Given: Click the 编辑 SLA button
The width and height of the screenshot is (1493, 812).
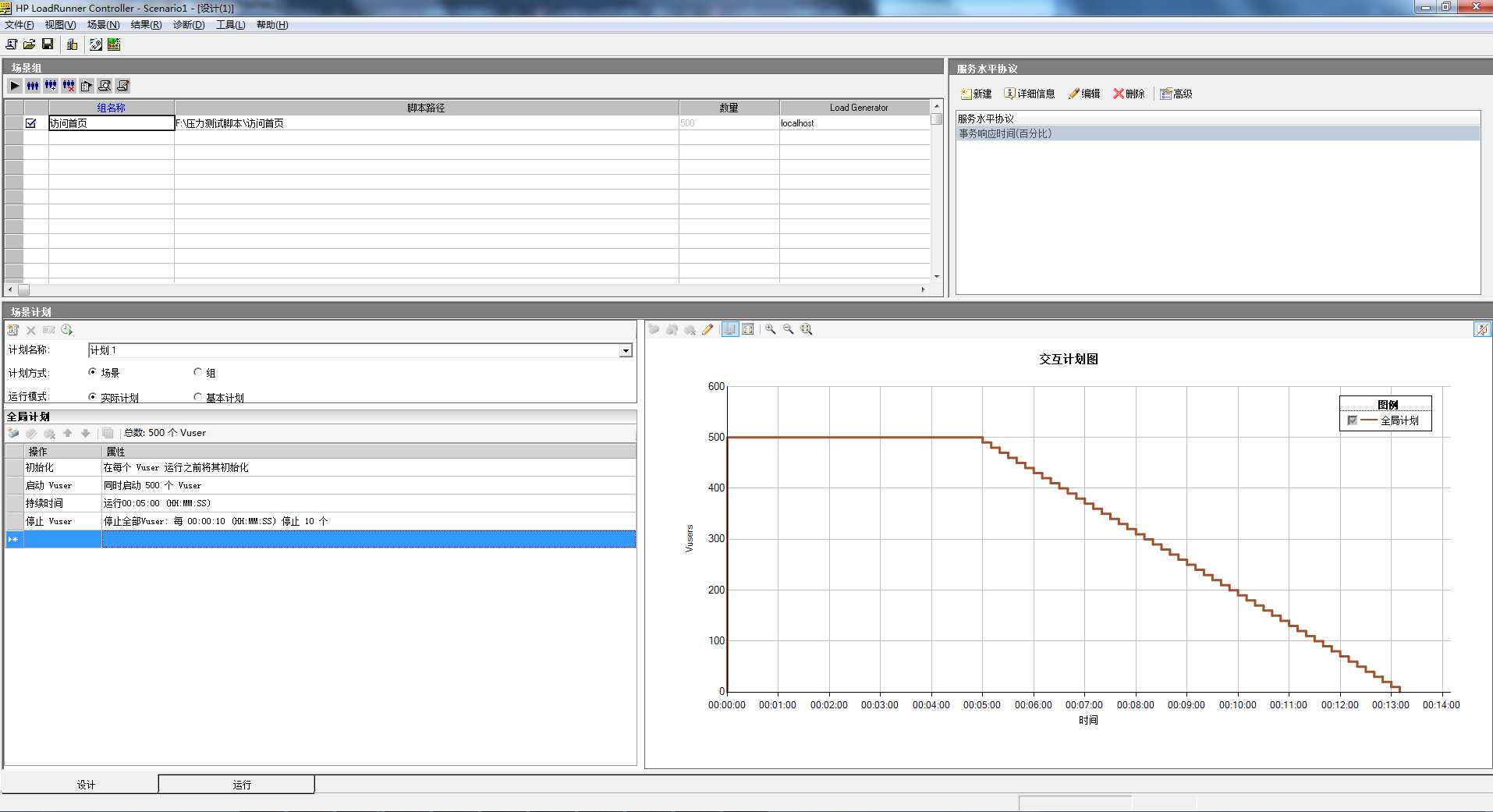Looking at the screenshot, I should click(1084, 94).
